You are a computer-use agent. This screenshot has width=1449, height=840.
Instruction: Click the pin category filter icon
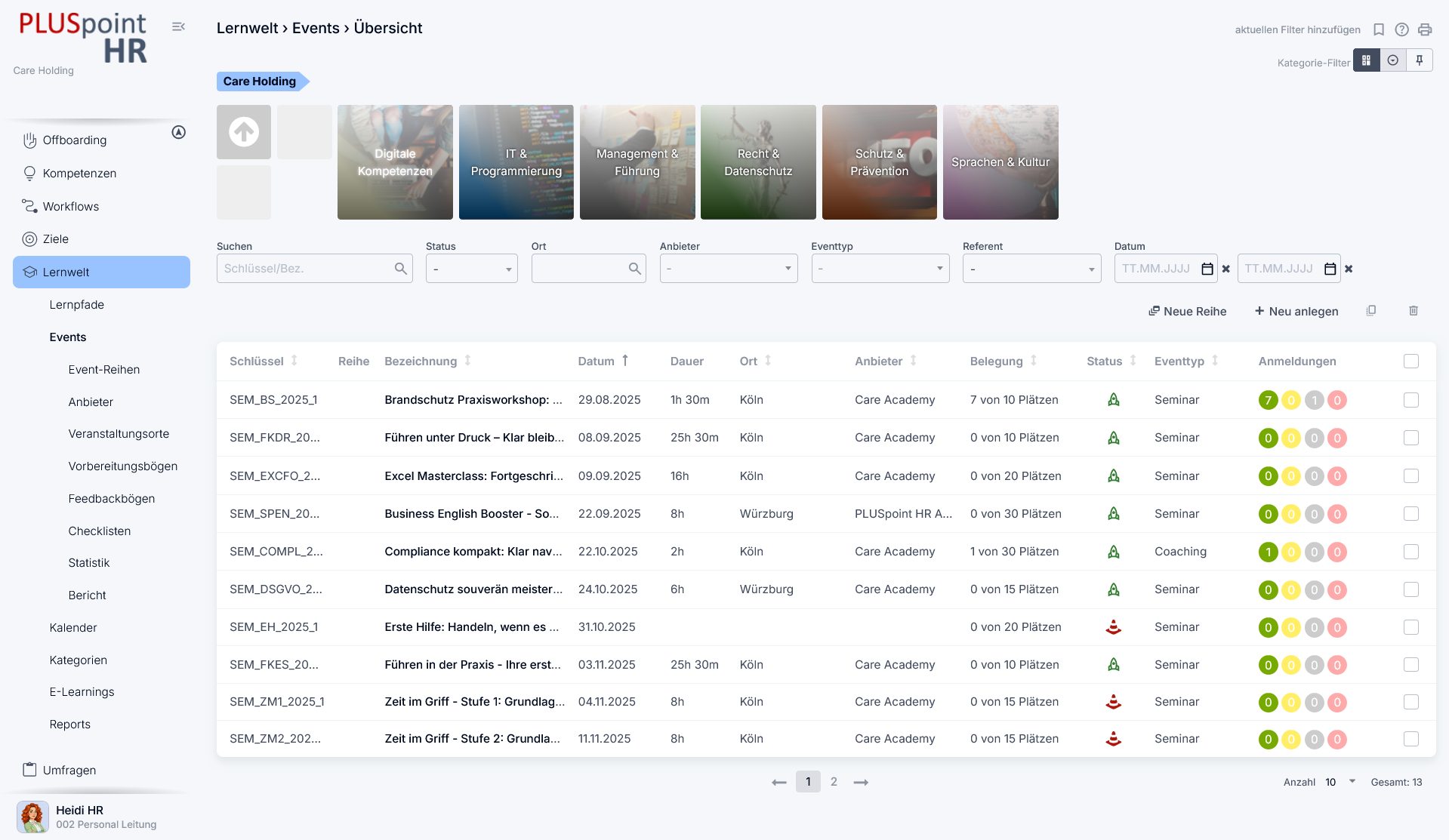point(1420,60)
